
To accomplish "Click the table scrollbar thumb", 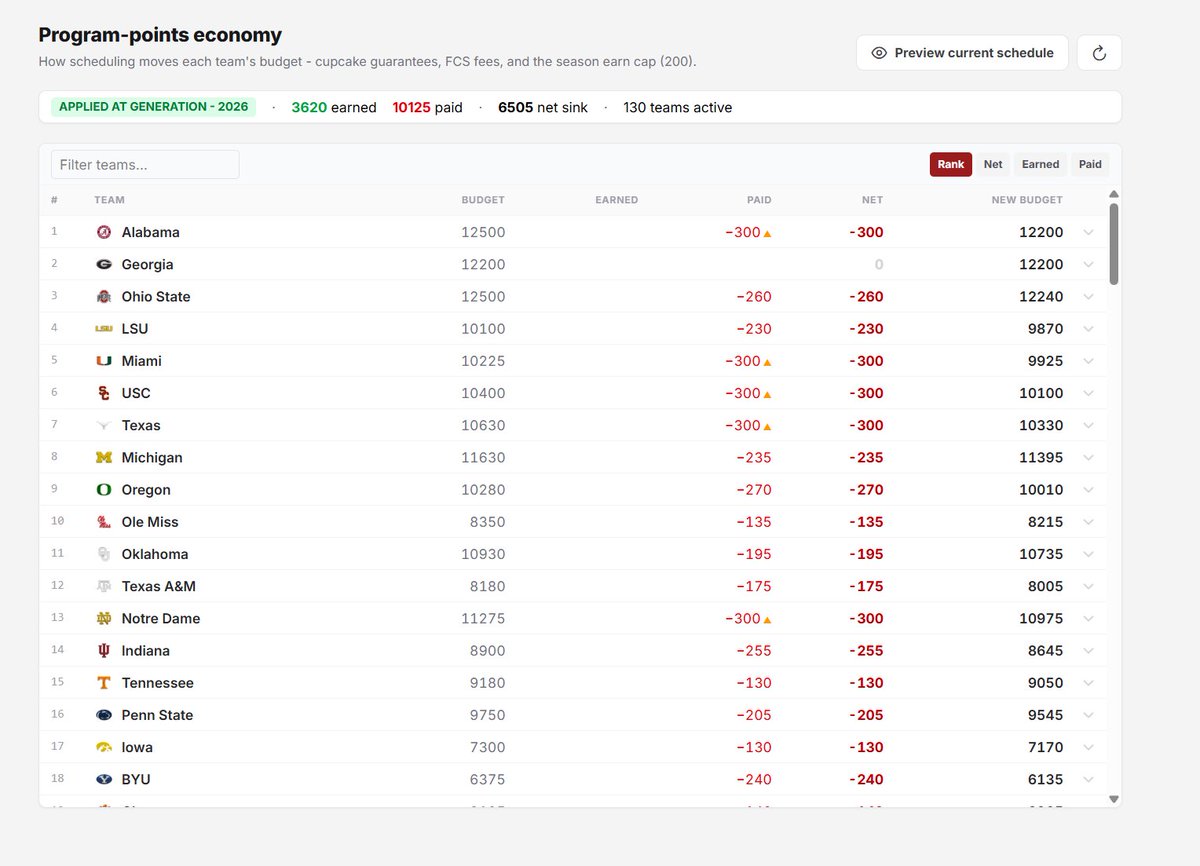I will pyautogui.click(x=1114, y=243).
